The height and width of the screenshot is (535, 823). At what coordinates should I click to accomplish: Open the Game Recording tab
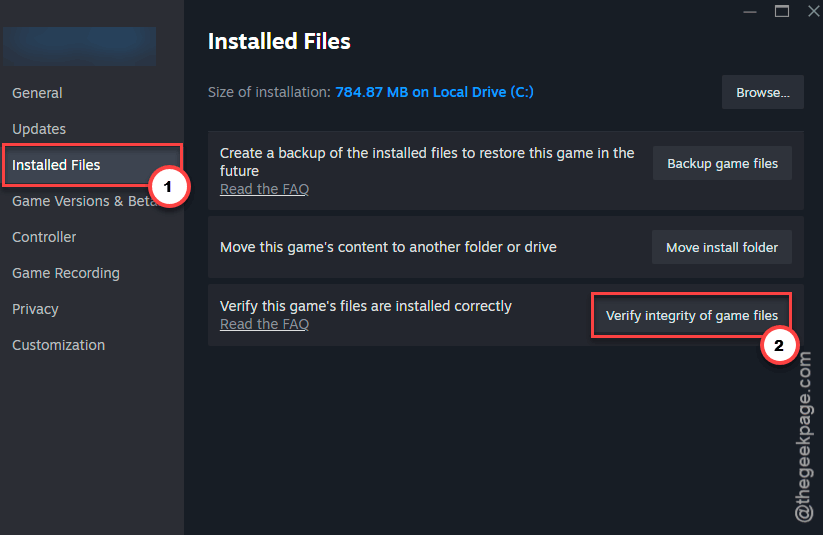pos(66,273)
